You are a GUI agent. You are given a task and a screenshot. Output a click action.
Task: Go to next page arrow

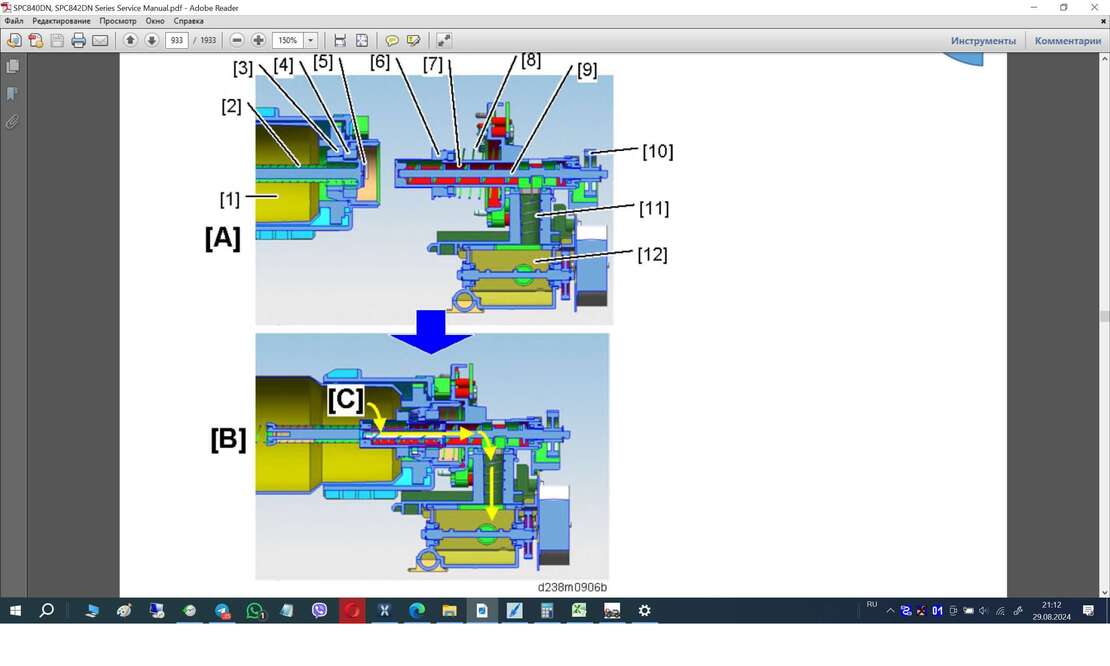point(152,41)
